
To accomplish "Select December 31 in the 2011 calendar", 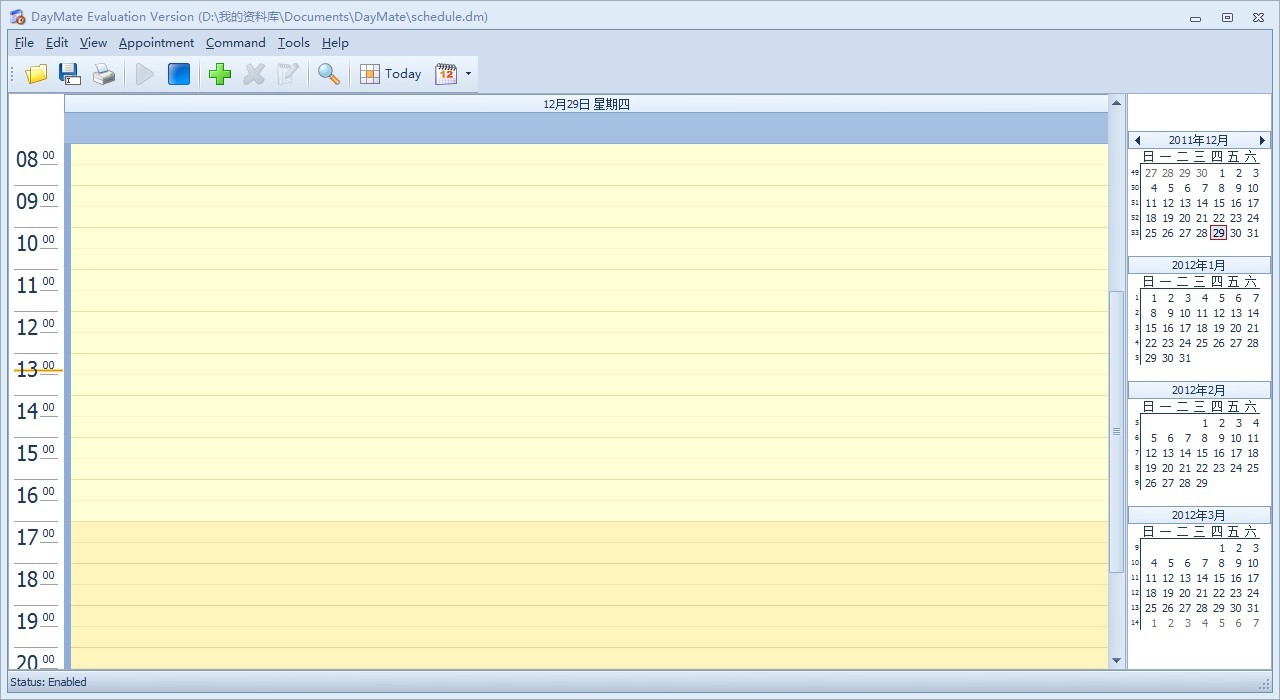I will tap(1253, 233).
